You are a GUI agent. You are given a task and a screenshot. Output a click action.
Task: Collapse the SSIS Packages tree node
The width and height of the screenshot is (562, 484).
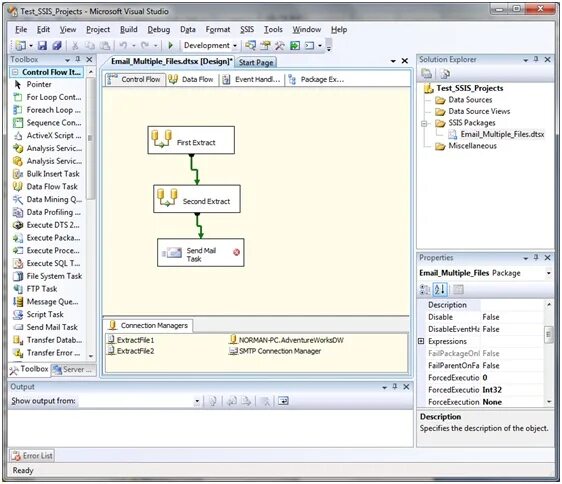click(424, 123)
